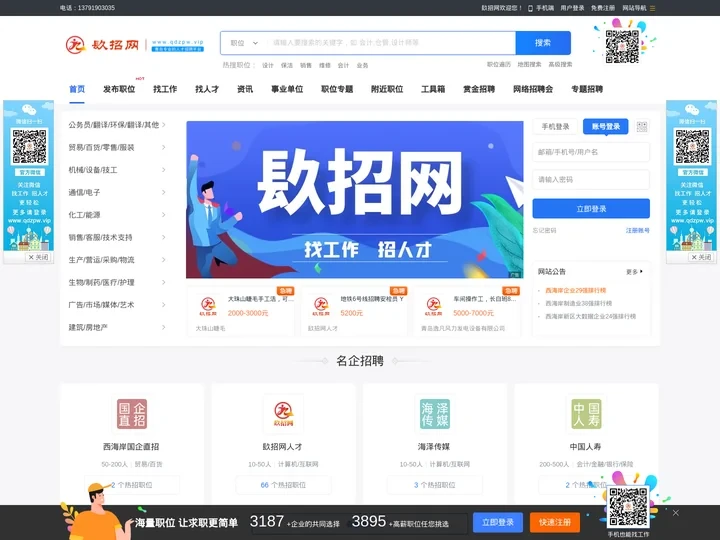This screenshot has width=720, height=540.
Task: Click 注册账号 link
Action: 638,231
